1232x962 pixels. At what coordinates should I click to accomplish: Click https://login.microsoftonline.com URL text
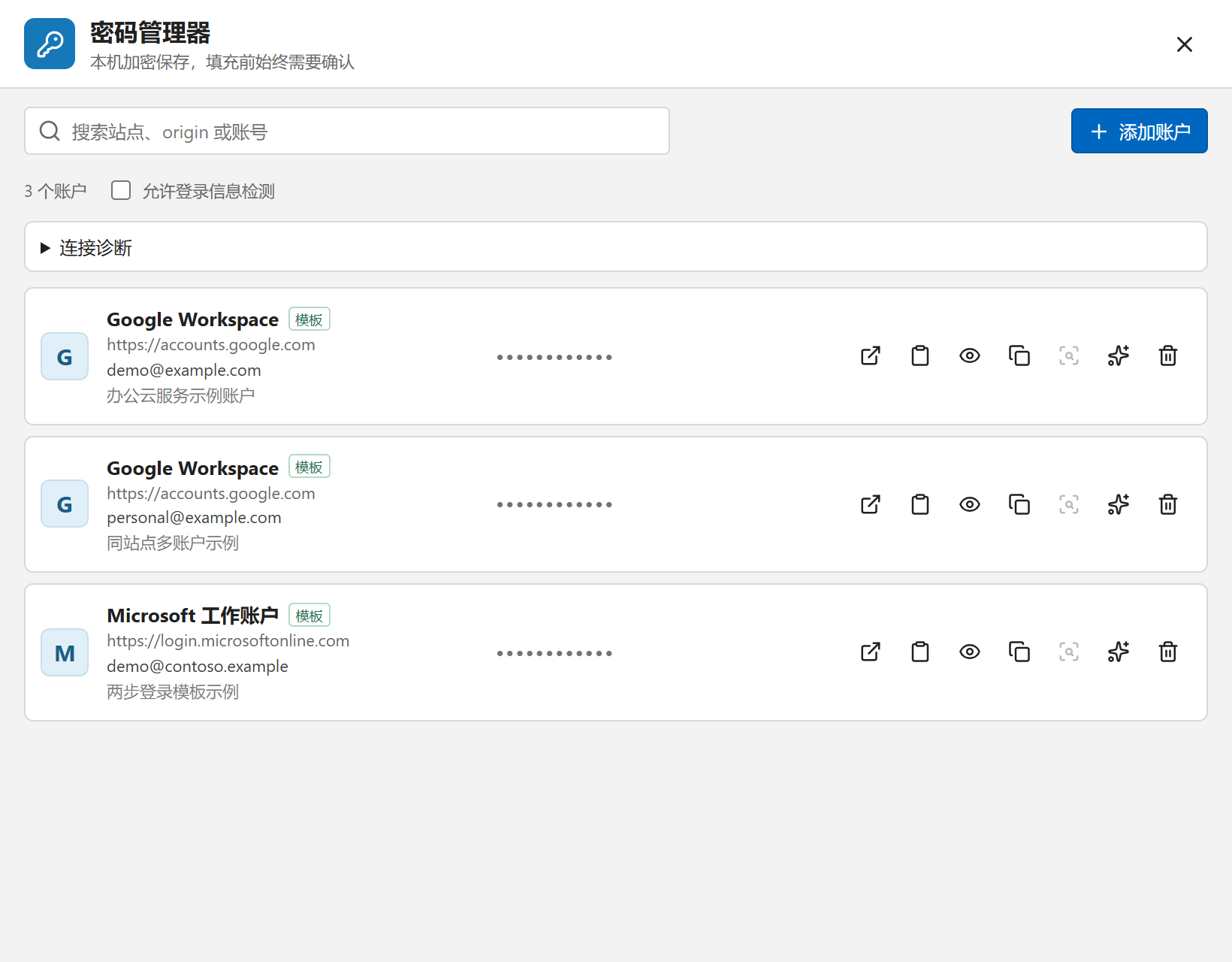228,641
